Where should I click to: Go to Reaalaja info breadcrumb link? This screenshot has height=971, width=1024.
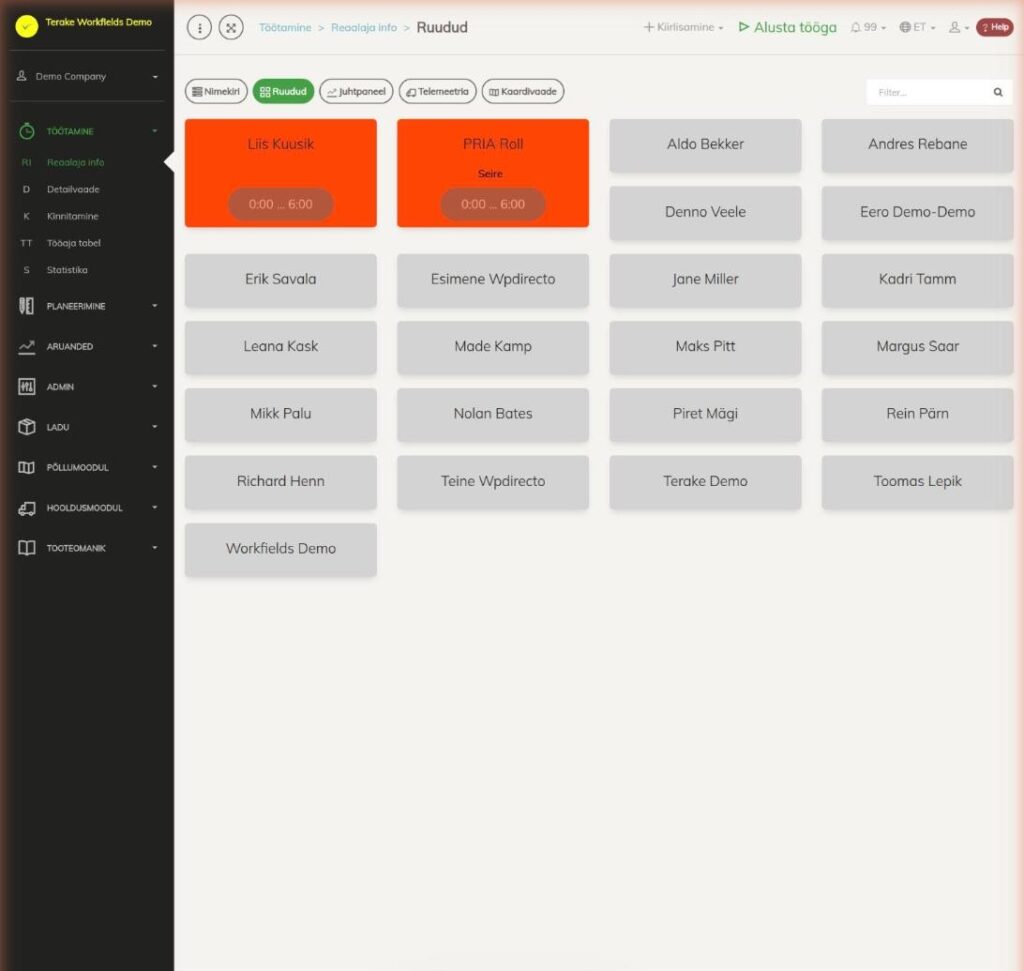364,27
